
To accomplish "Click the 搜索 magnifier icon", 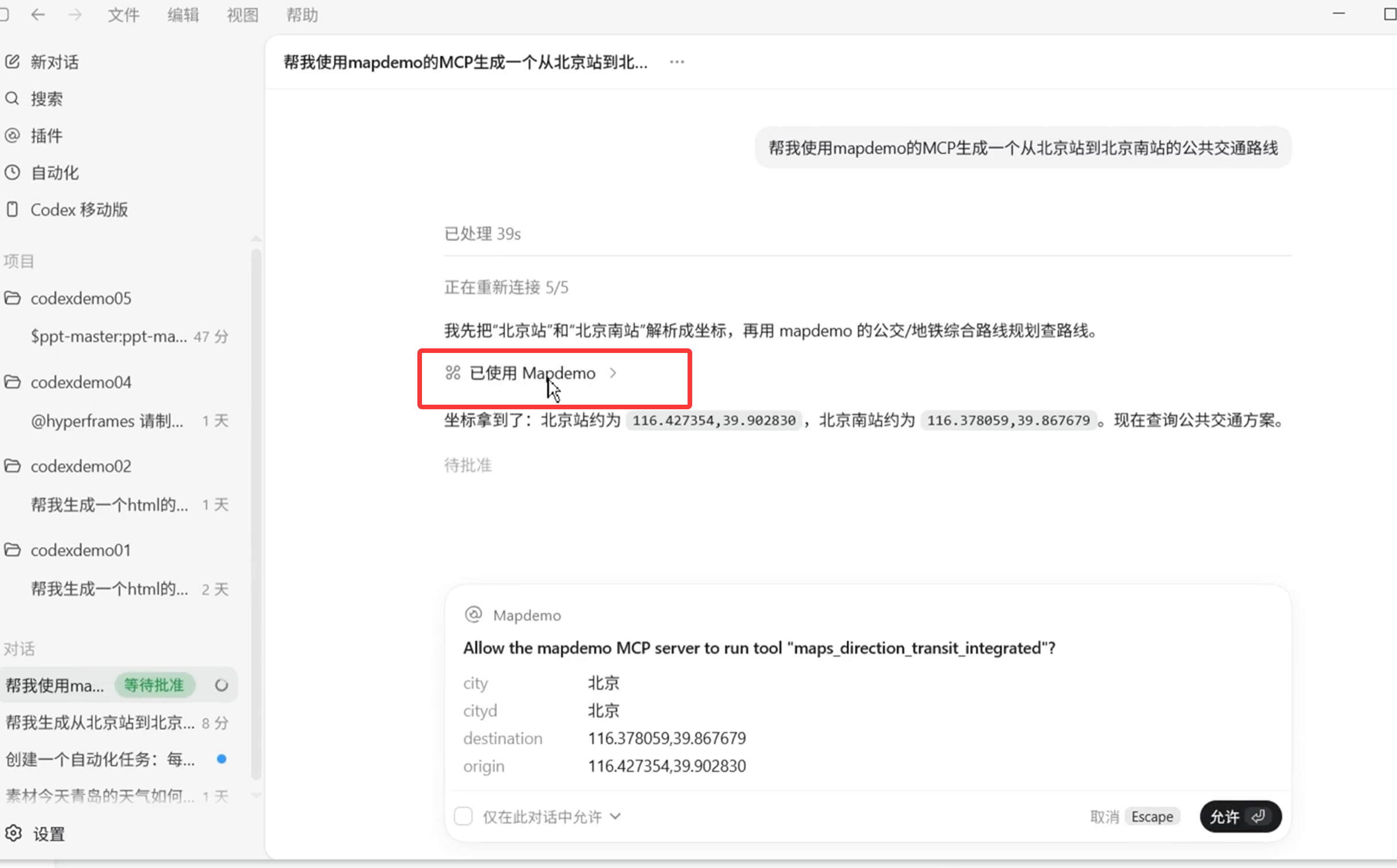I will (13, 98).
